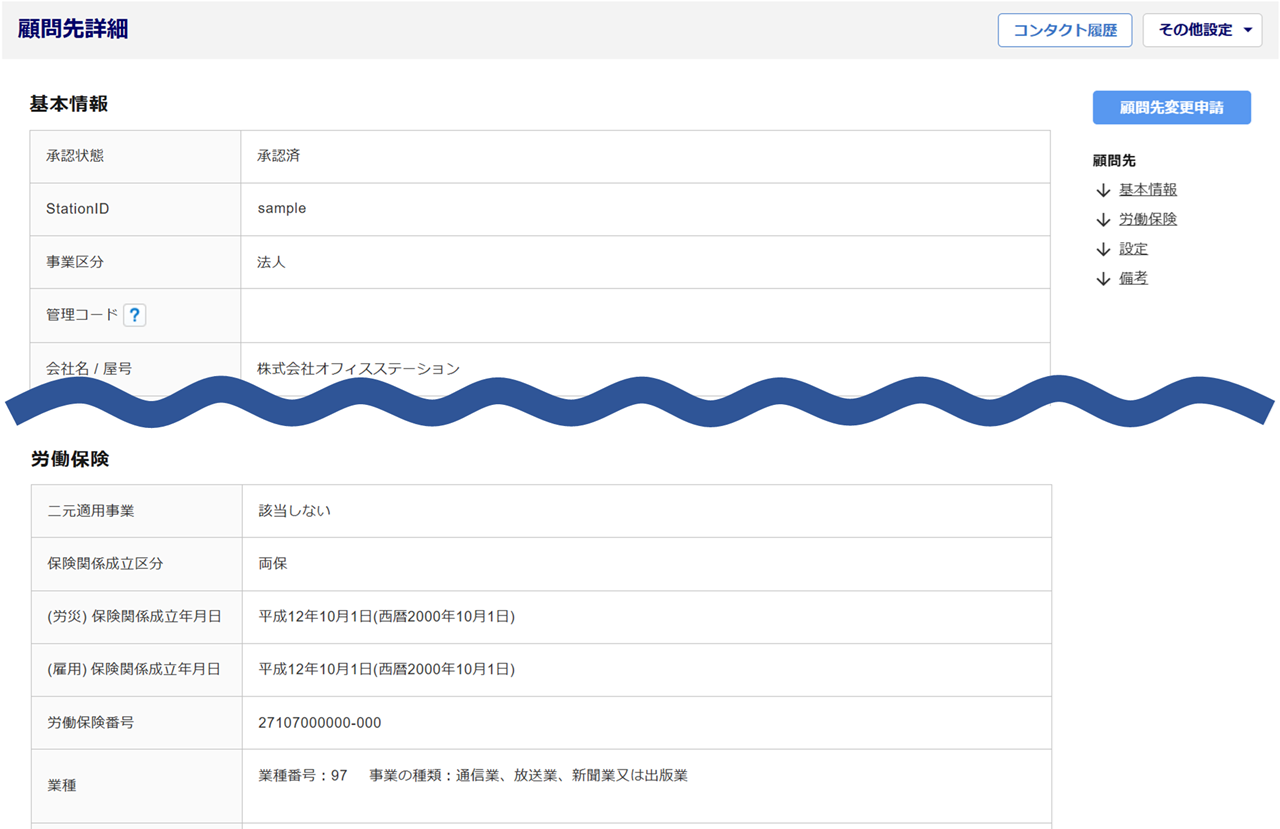Click the (雇用) 保険関係成立年月日 row label
This screenshot has height=829, width=1280.
pos(134,669)
